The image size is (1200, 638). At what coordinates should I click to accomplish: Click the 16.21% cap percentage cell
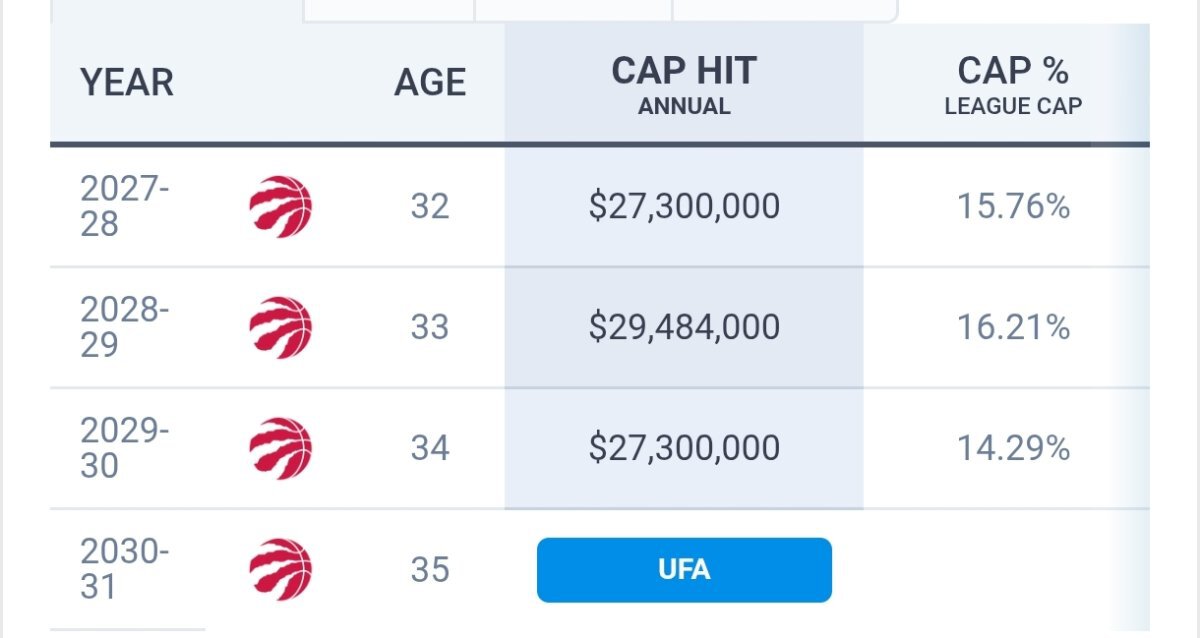[x=1013, y=328]
